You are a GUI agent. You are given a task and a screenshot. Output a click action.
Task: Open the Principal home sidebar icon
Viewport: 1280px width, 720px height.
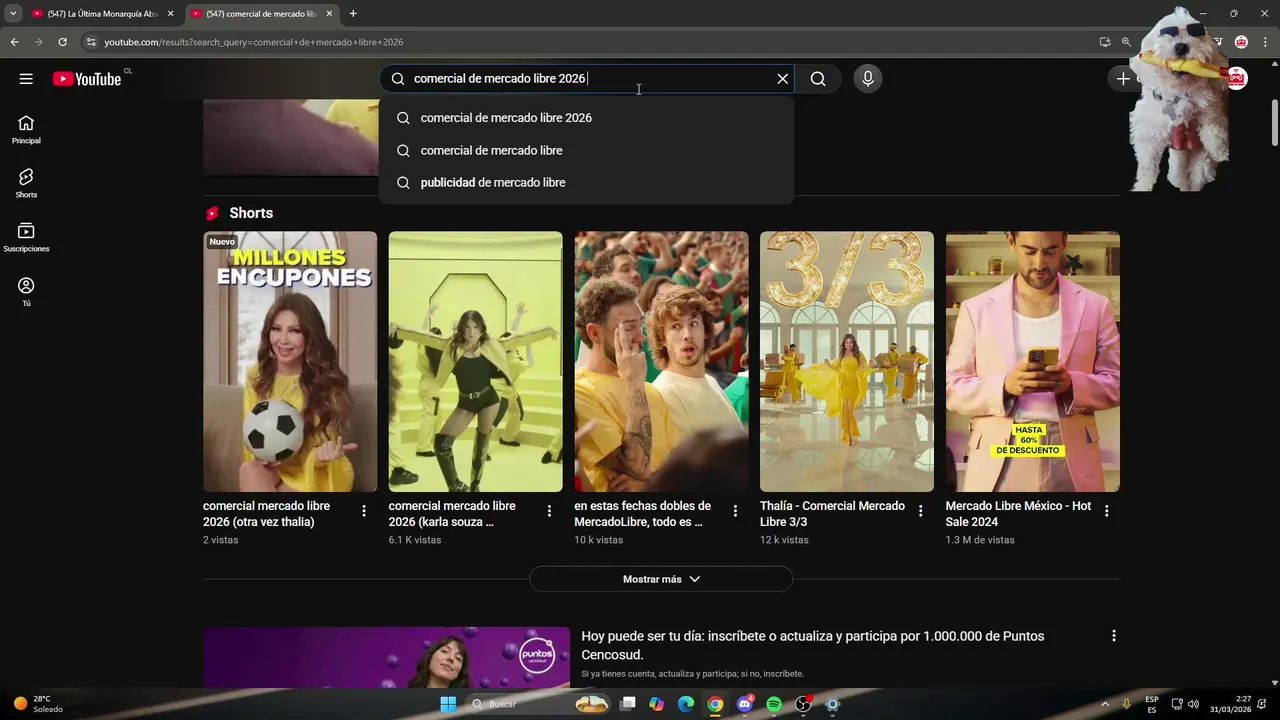pos(26,129)
